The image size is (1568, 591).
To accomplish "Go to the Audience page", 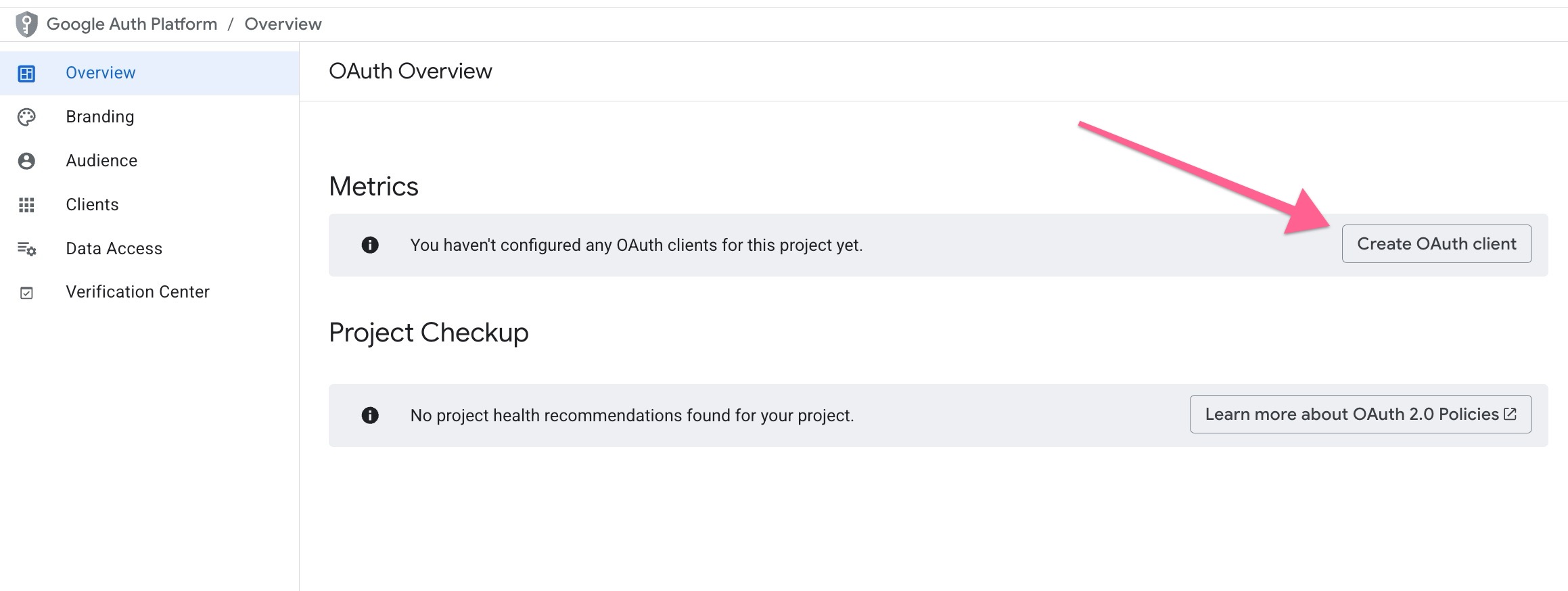I will (x=101, y=161).
